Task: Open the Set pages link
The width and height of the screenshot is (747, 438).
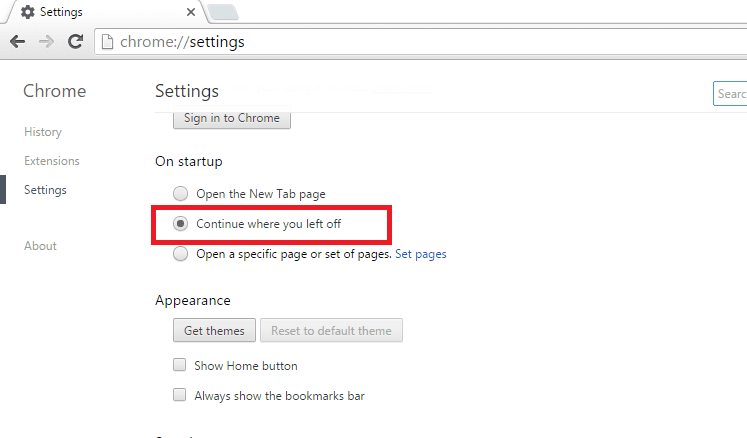Action: (421, 254)
